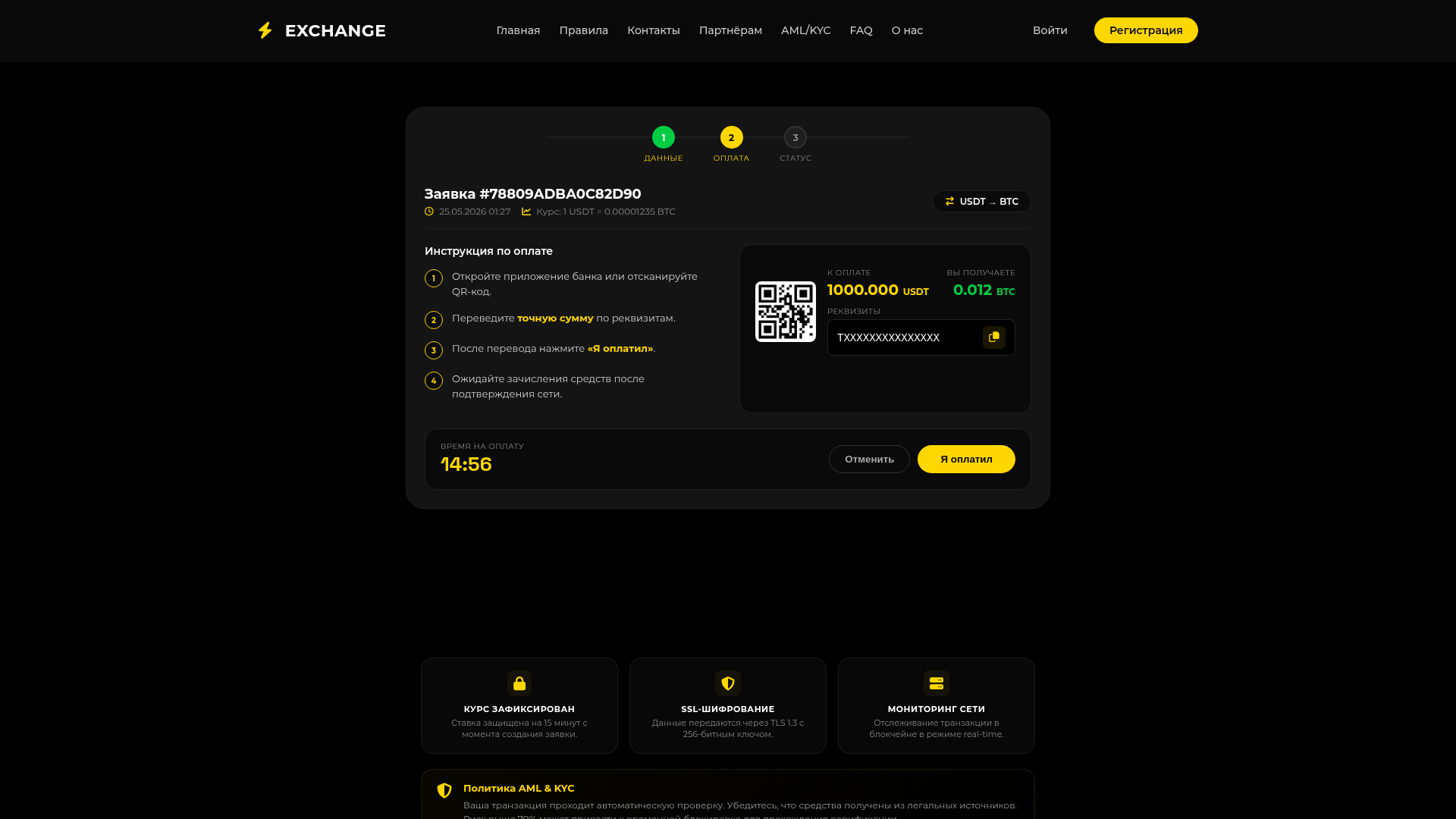Open the Правила page
The height and width of the screenshot is (819, 1456).
click(584, 30)
